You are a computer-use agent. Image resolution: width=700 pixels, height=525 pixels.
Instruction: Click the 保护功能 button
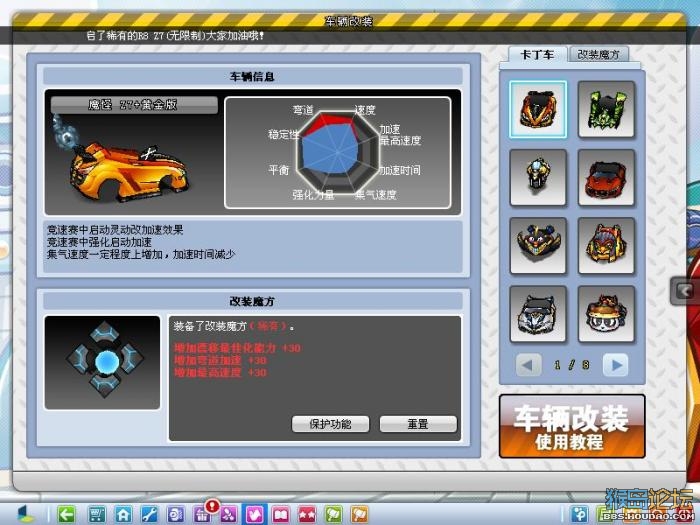point(330,424)
